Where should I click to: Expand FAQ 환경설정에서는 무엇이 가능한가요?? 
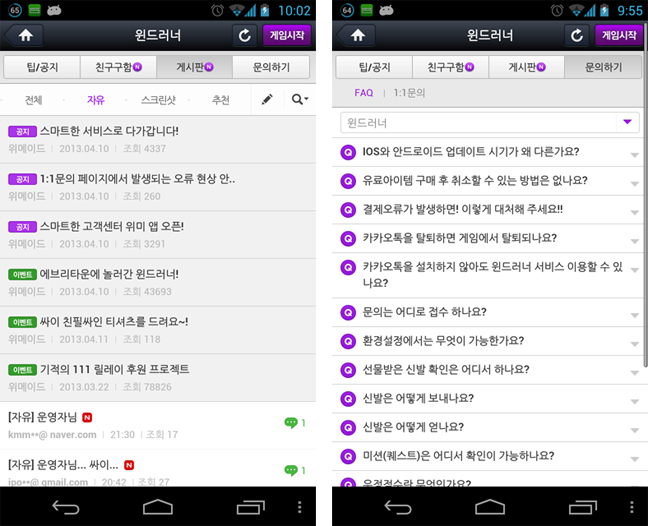click(x=488, y=341)
